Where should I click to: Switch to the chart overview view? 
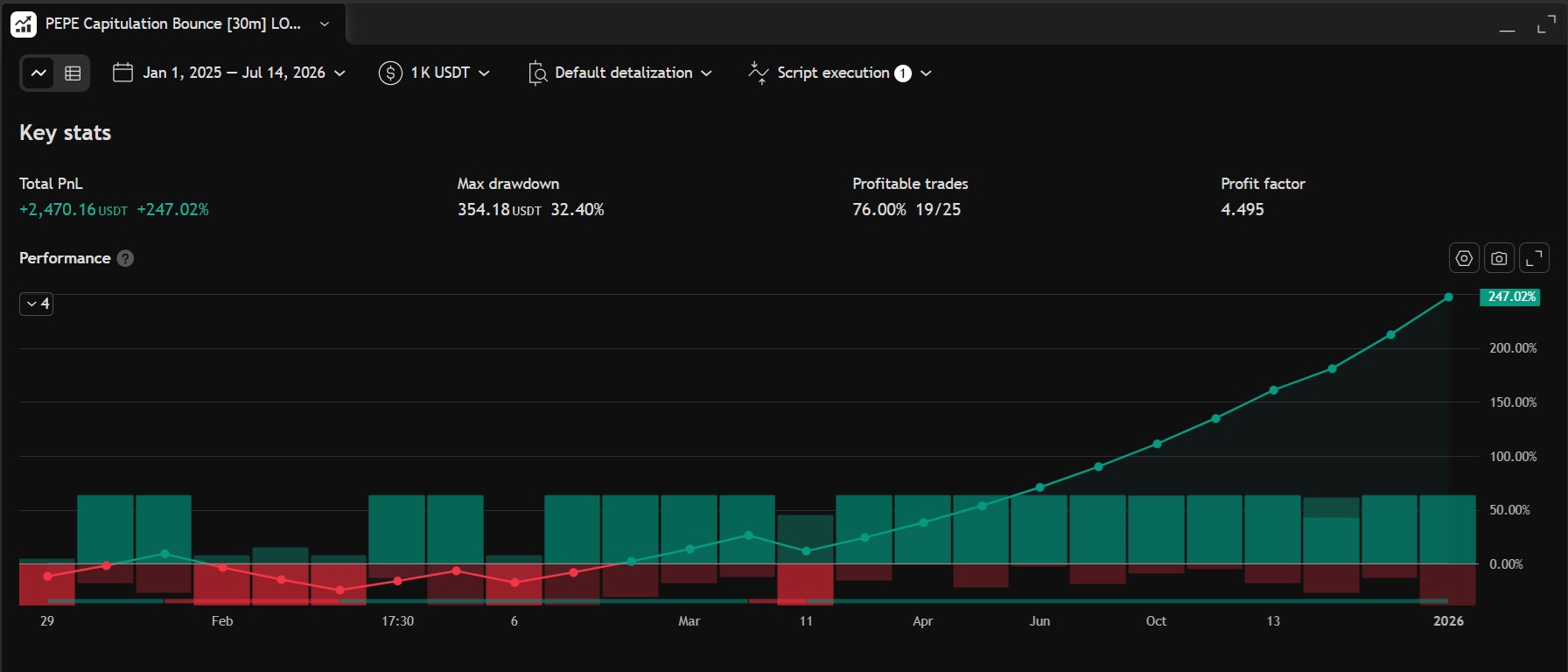click(x=38, y=73)
